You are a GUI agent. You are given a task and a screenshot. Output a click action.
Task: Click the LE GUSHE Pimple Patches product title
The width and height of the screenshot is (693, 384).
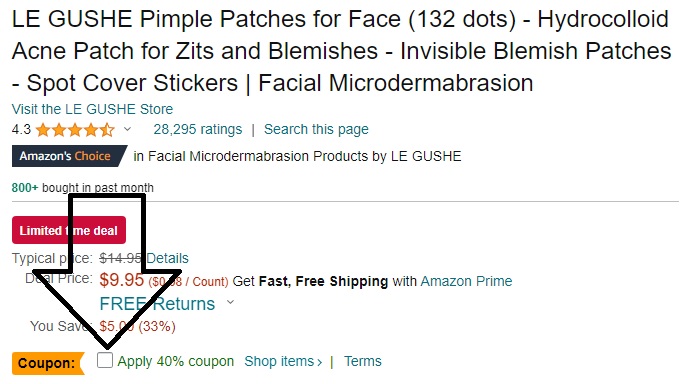point(341,51)
